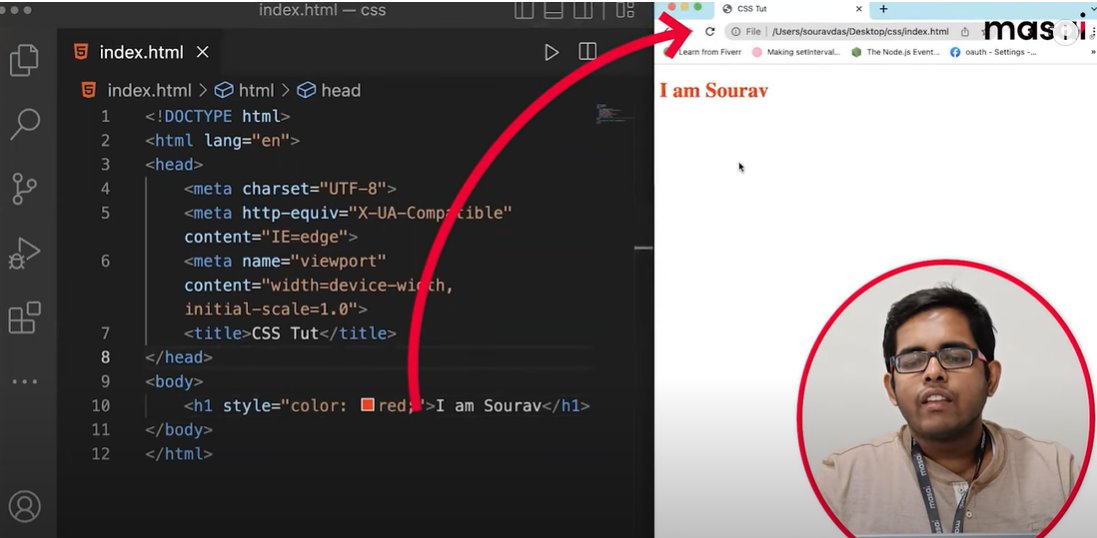The width and height of the screenshot is (1097, 538).
Task: Click line number 8 in the gutter
Action: click(x=105, y=358)
